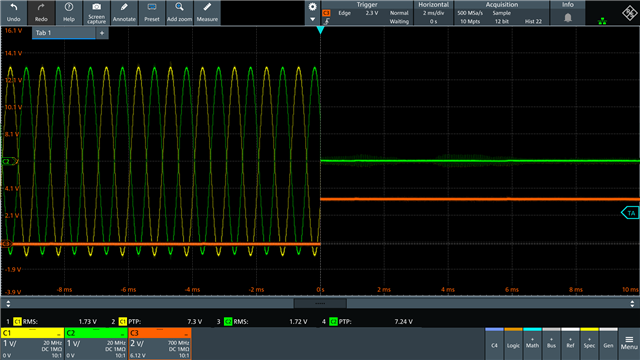Expand the dropdown arrow below settings gear

312,19
